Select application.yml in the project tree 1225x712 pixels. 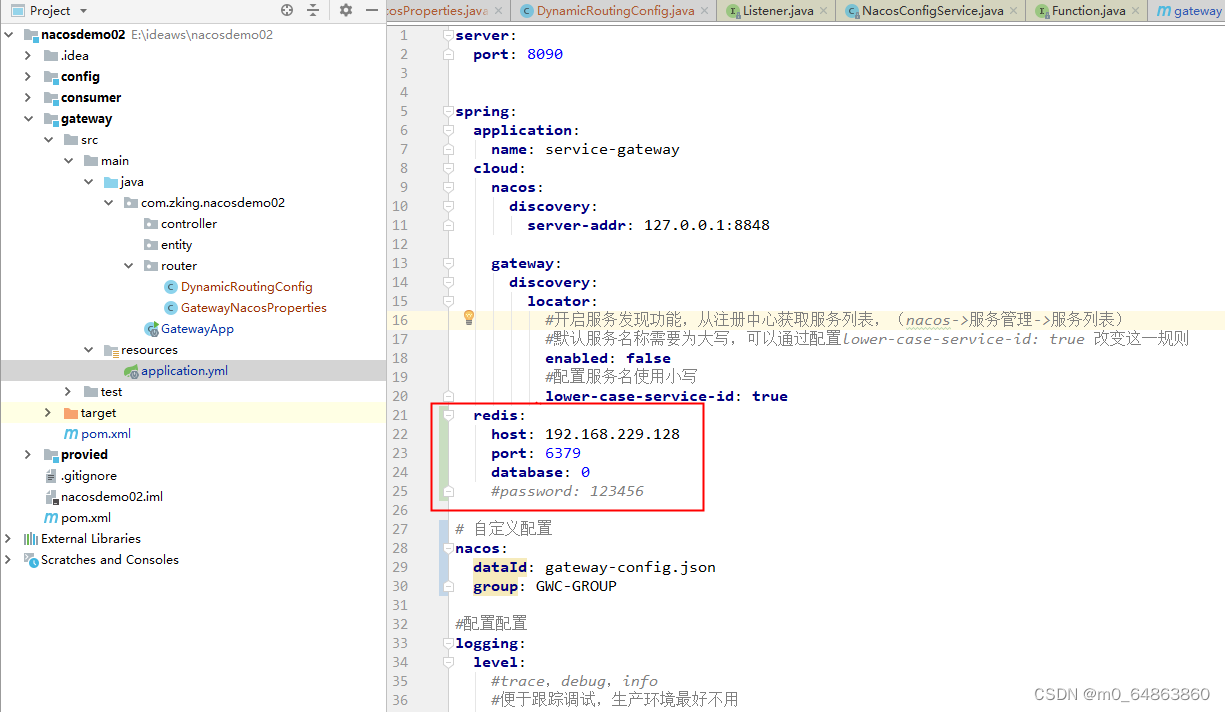184,371
